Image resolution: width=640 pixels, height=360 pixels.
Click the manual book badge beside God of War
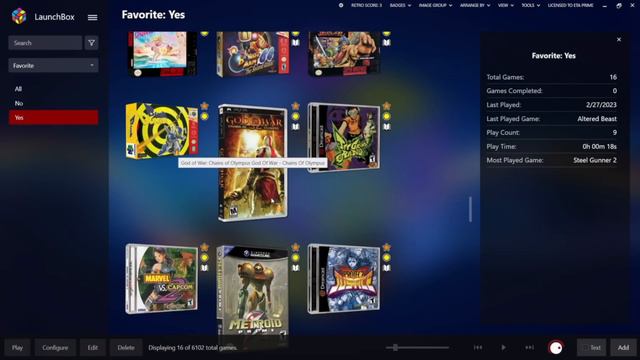pos(296,127)
